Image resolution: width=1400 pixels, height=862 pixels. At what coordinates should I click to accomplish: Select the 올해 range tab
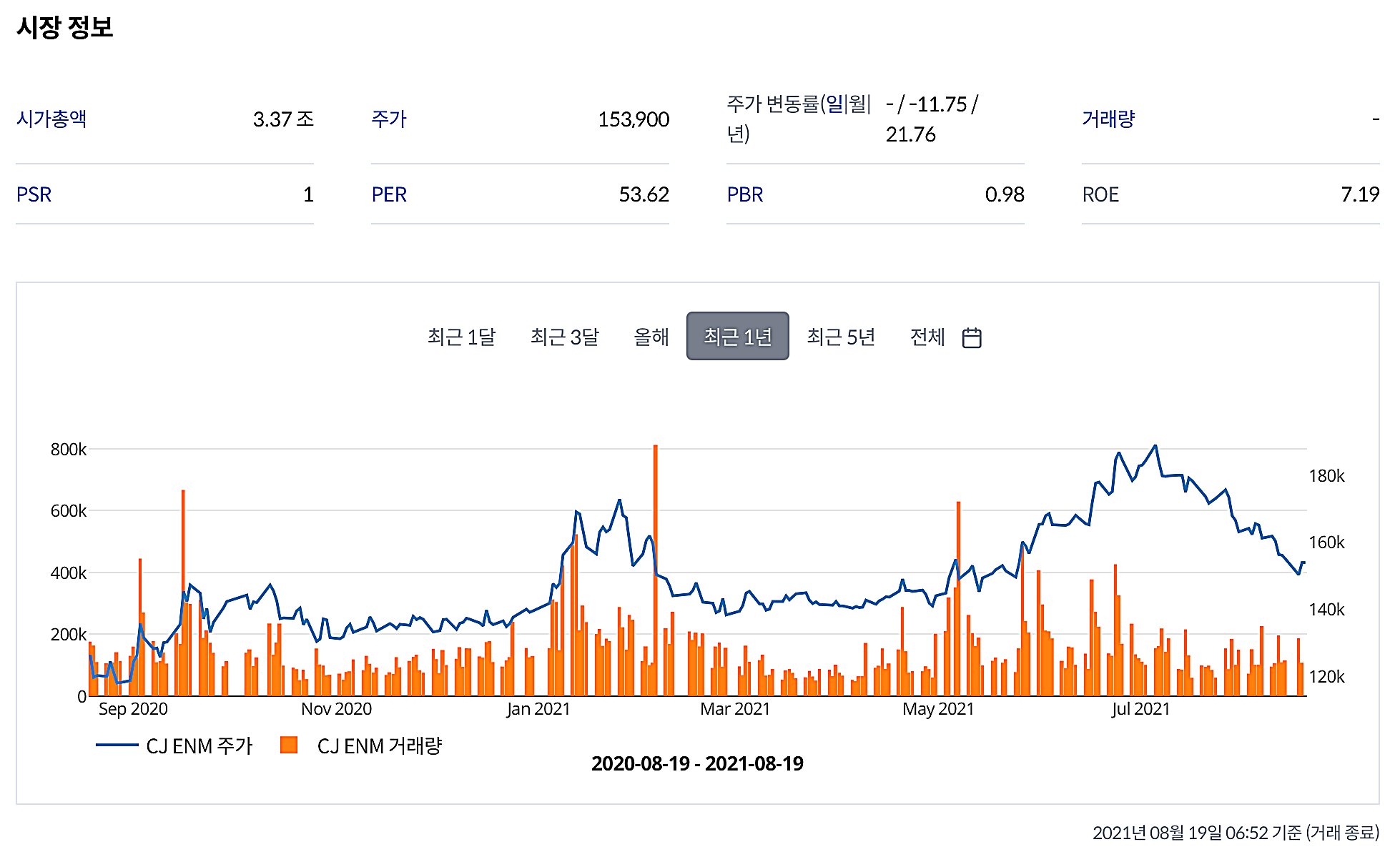651,337
